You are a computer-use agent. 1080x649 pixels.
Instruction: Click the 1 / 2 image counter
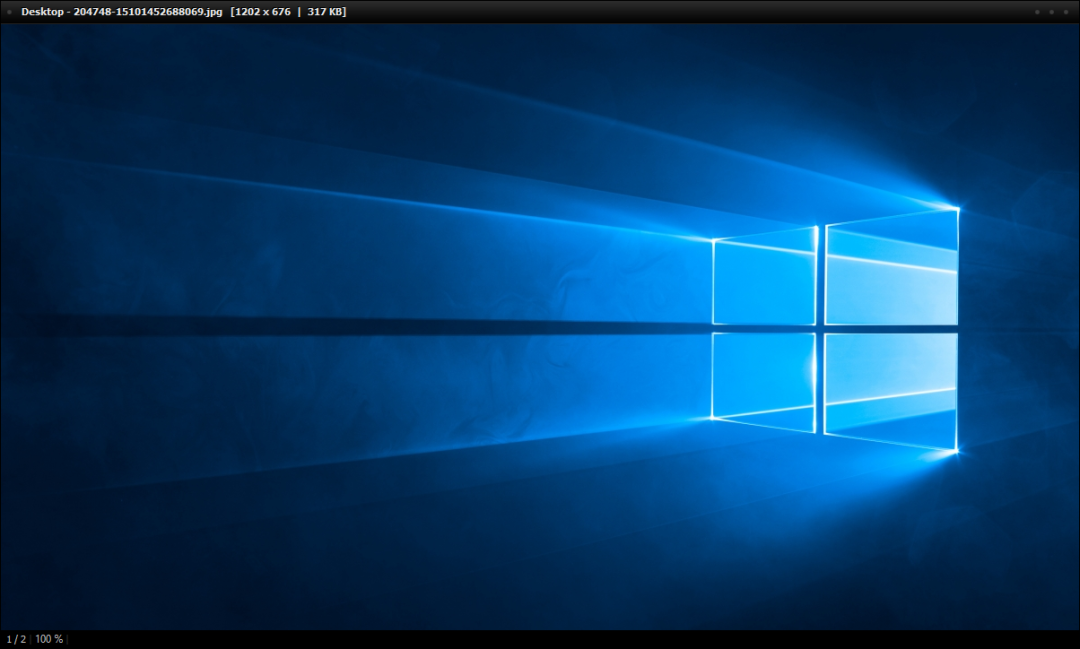pyautogui.click(x=16, y=639)
